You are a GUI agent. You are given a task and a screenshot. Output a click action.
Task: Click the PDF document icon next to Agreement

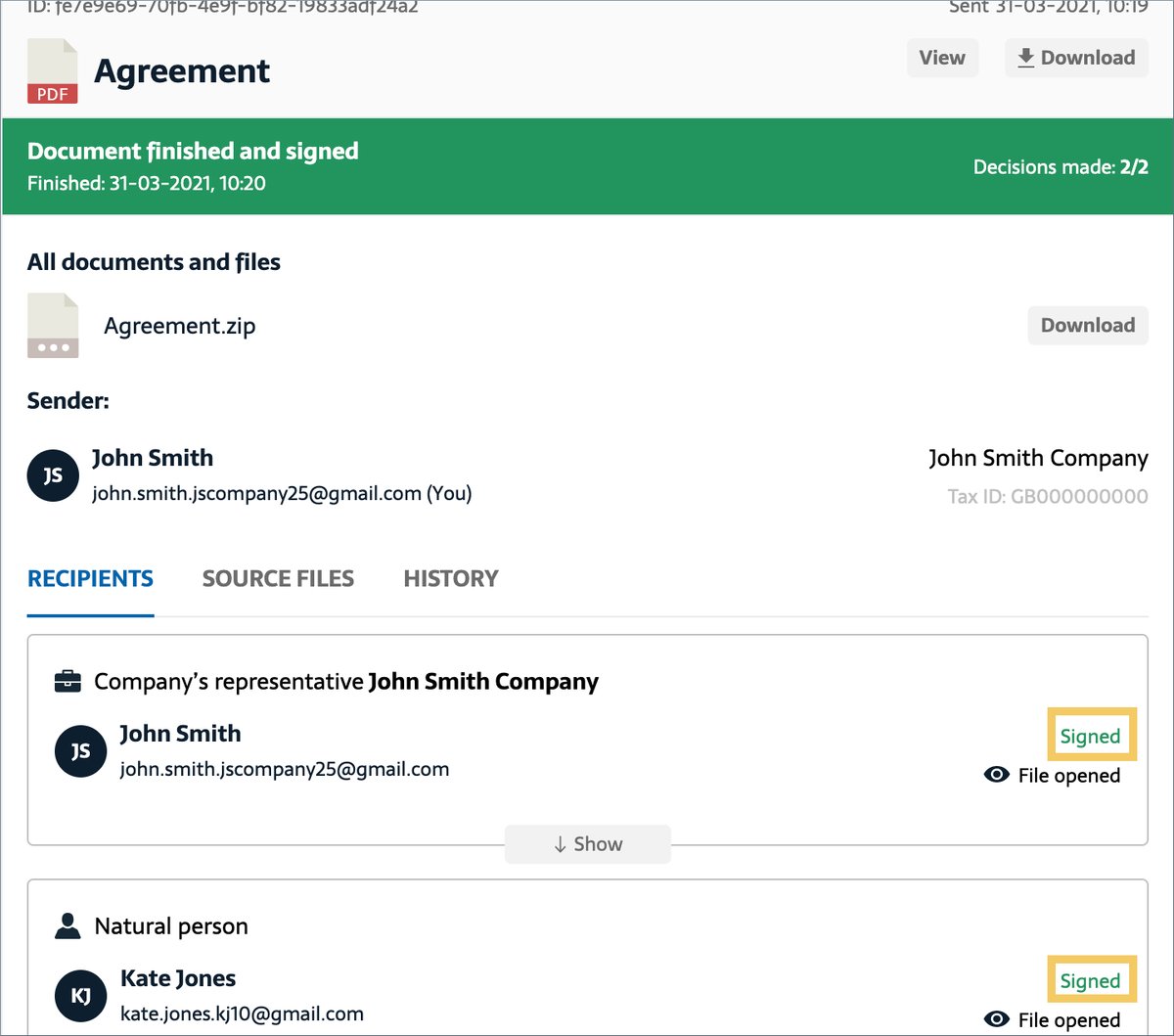tap(52, 70)
